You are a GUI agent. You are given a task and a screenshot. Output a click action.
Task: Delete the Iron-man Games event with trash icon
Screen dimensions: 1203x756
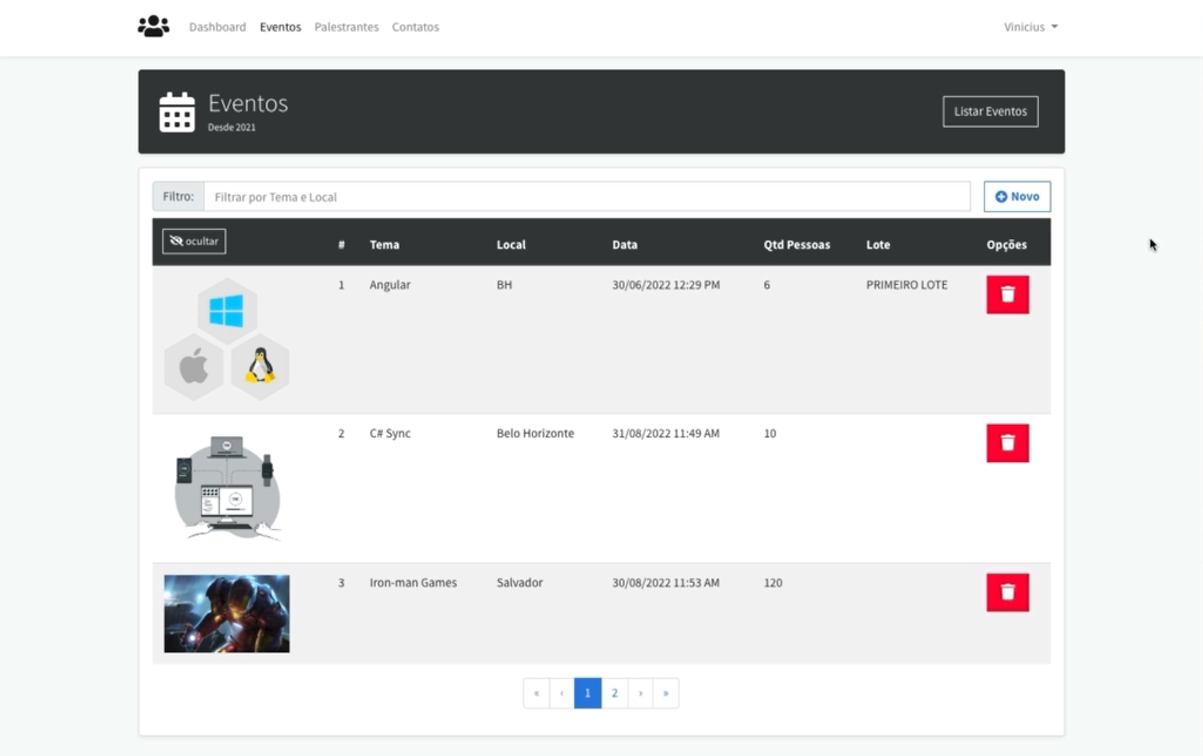click(1007, 591)
